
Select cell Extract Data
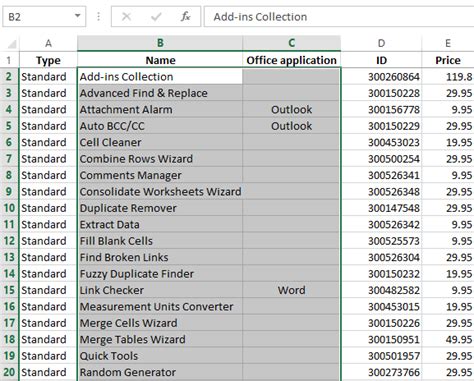point(160,224)
